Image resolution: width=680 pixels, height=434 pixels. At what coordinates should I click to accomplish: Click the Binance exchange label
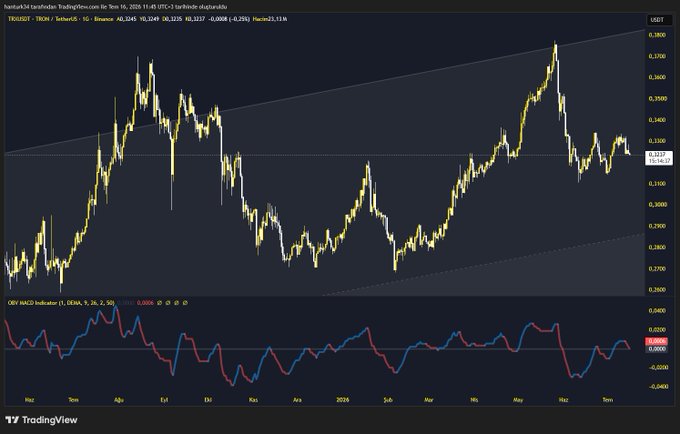click(x=103, y=19)
